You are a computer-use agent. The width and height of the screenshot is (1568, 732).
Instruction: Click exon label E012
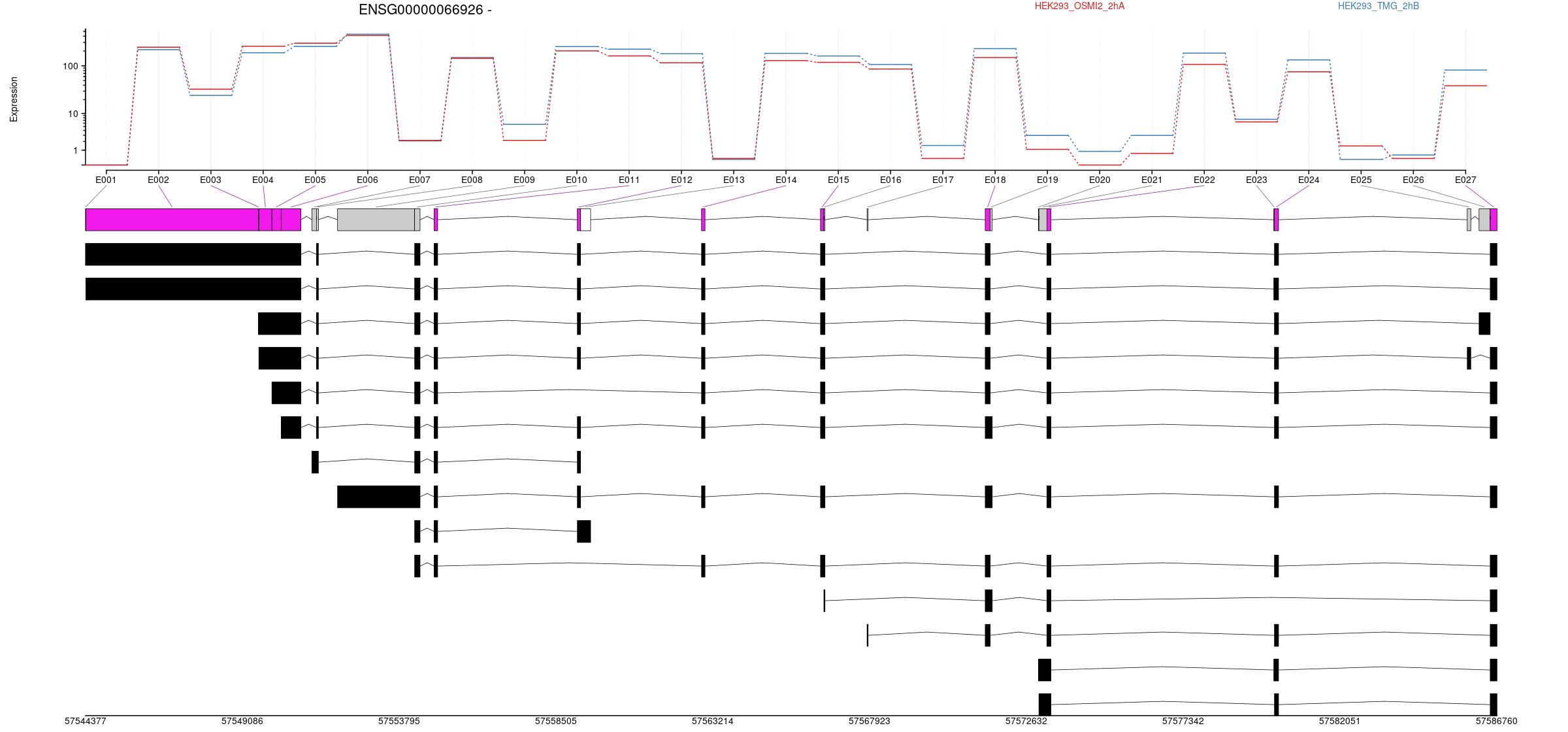(681, 180)
